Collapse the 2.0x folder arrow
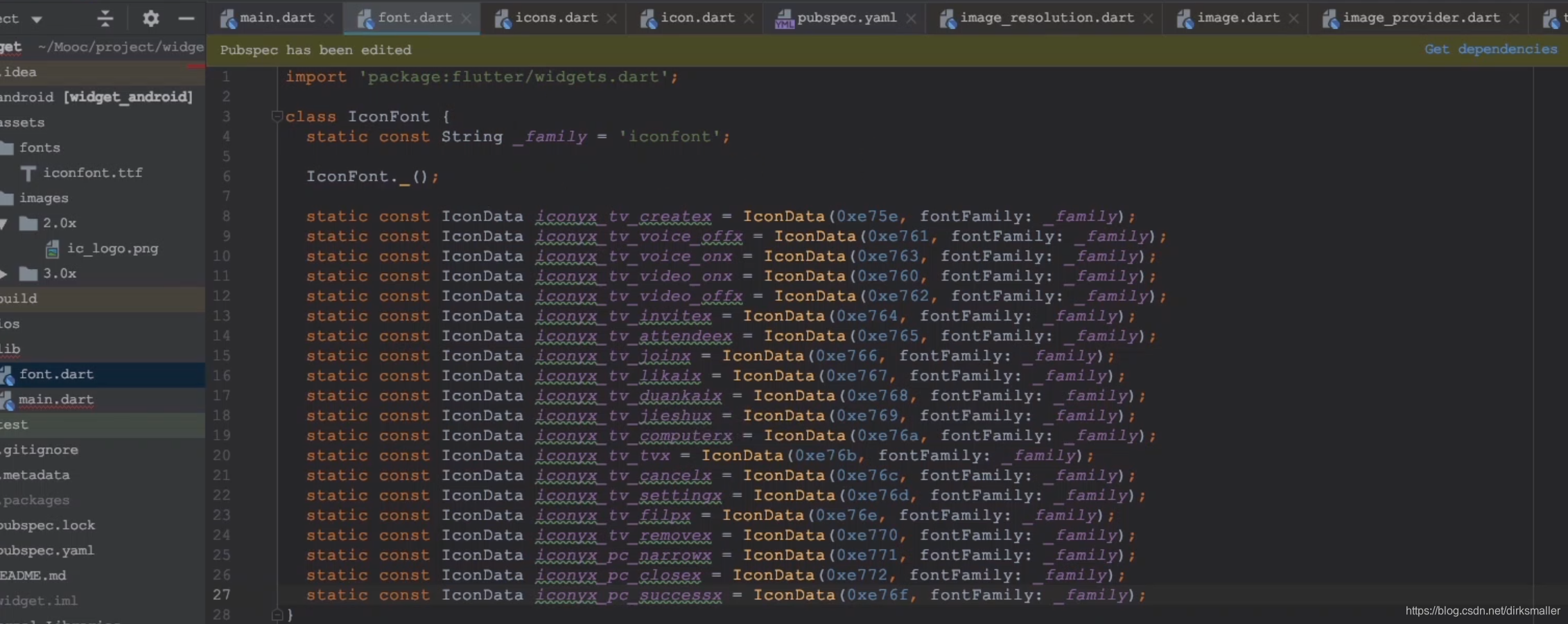Image resolution: width=1568 pixels, height=624 pixels. 4,223
